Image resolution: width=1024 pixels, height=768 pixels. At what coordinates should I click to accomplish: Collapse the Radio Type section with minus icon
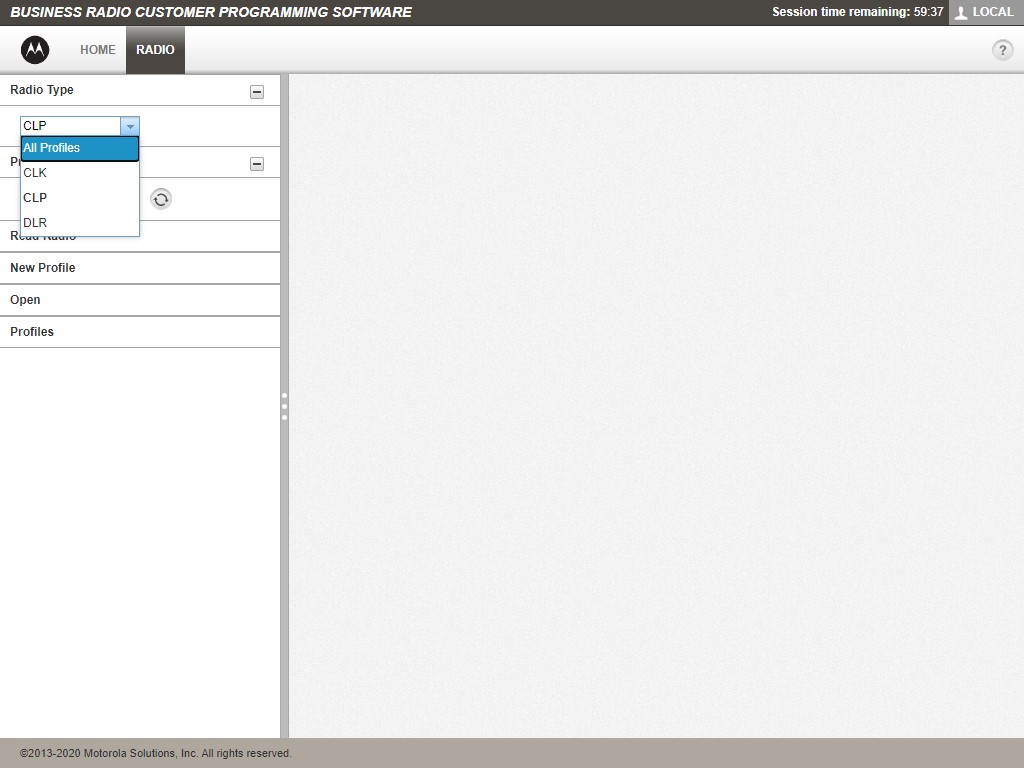click(257, 91)
